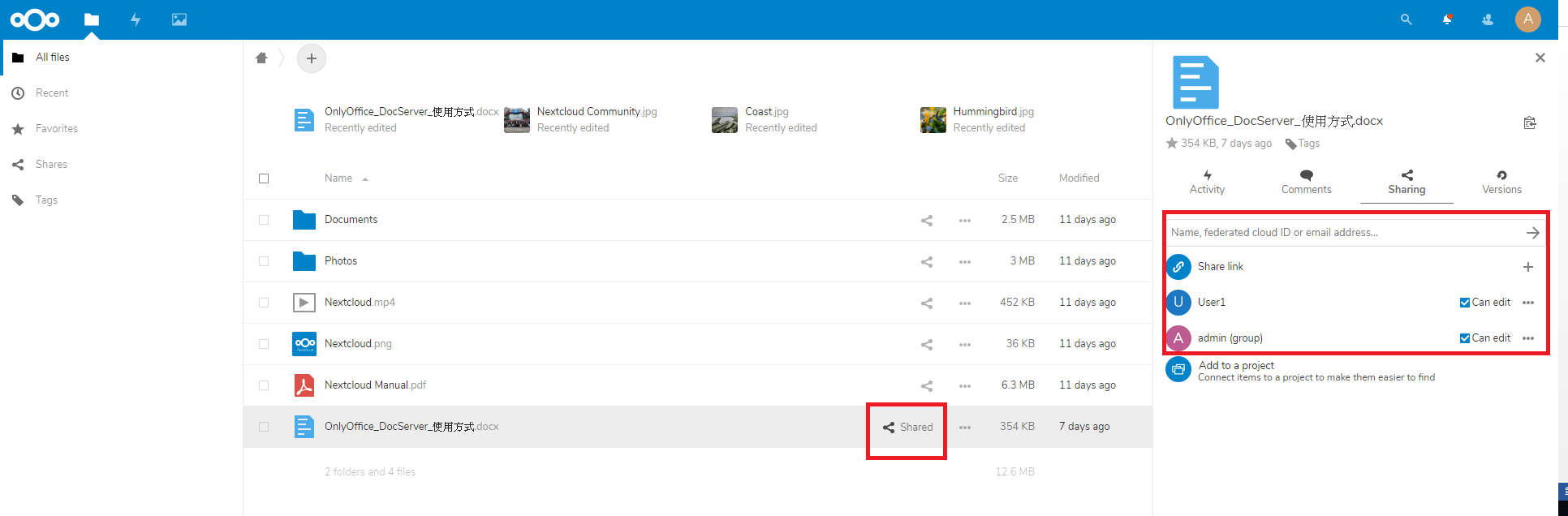The image size is (1568, 516).
Task: Open the Gallery app in top bar
Action: click(x=179, y=19)
